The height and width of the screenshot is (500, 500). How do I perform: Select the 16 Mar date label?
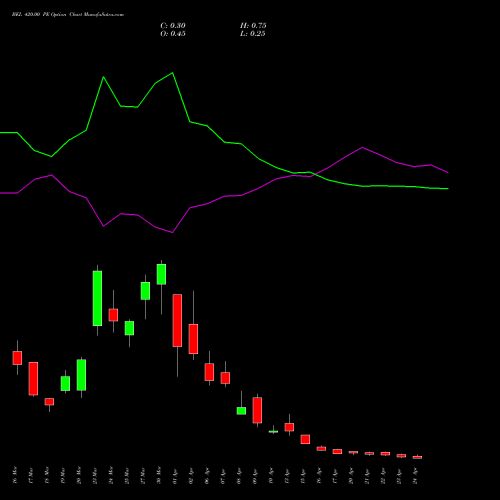15,475
